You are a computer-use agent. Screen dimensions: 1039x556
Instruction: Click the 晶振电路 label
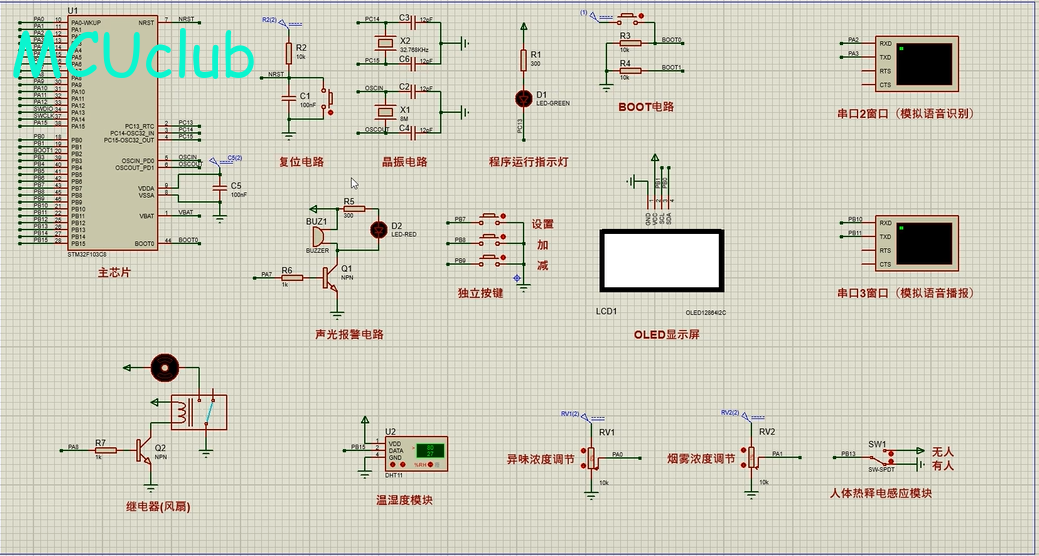coord(404,162)
